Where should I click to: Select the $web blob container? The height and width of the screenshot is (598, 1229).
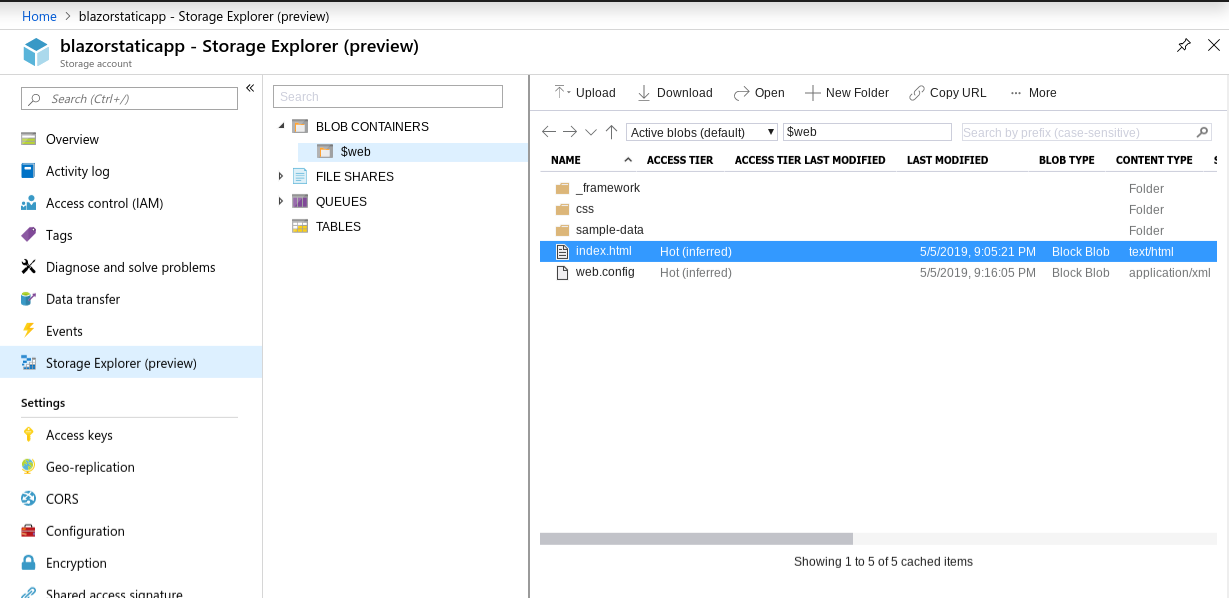point(413,152)
